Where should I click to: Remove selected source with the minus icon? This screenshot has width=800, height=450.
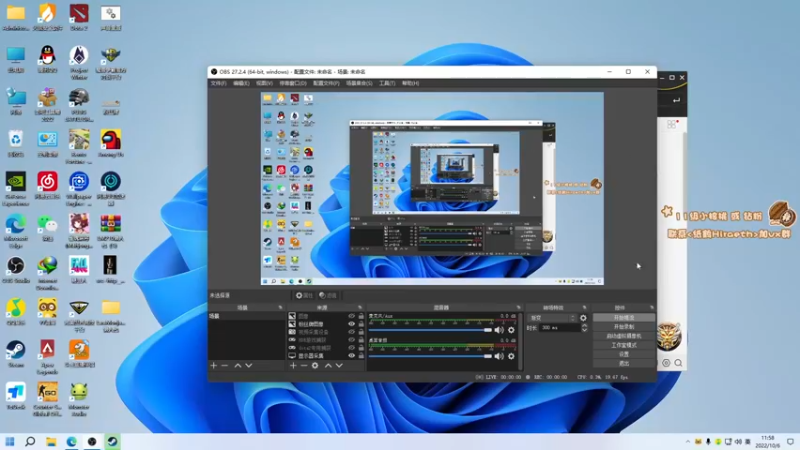304,365
